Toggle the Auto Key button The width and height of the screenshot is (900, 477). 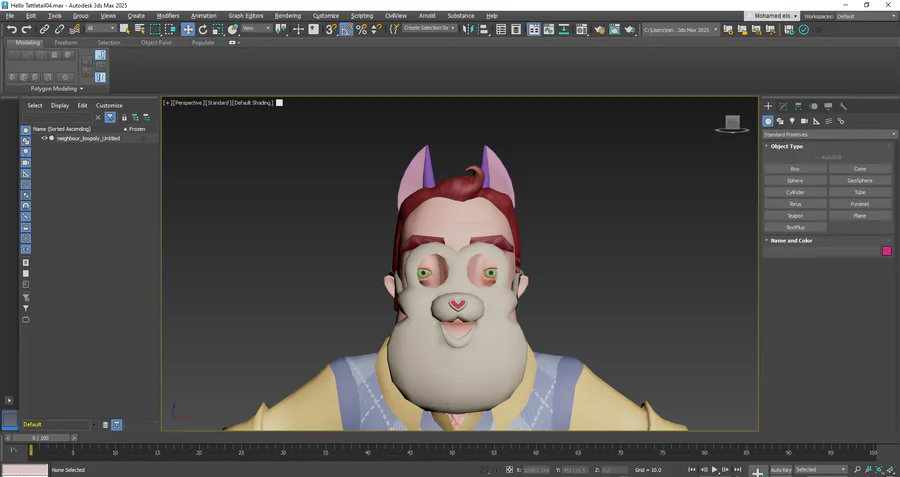click(x=781, y=470)
